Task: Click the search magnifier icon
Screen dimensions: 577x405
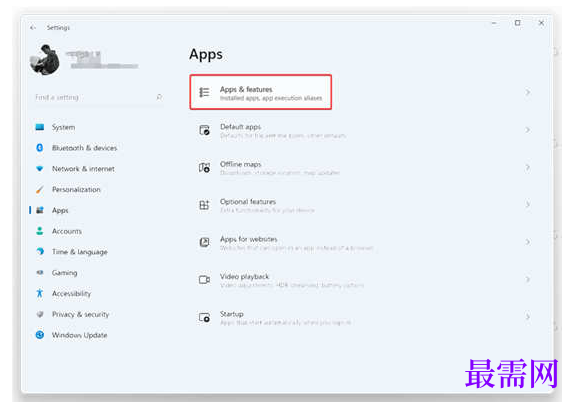Action: (159, 97)
